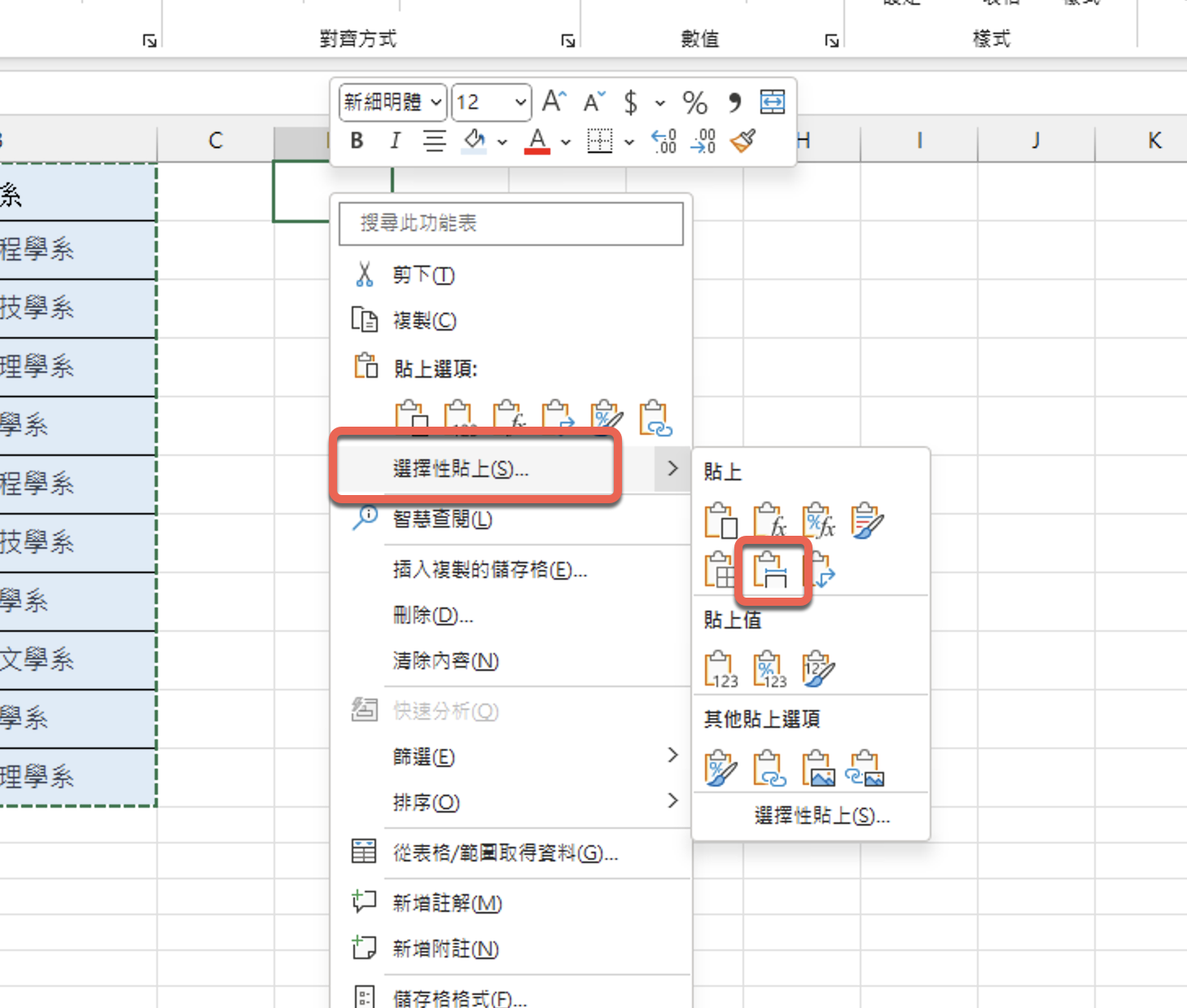
Task: Click percent style icon
Action: pyautogui.click(x=694, y=103)
